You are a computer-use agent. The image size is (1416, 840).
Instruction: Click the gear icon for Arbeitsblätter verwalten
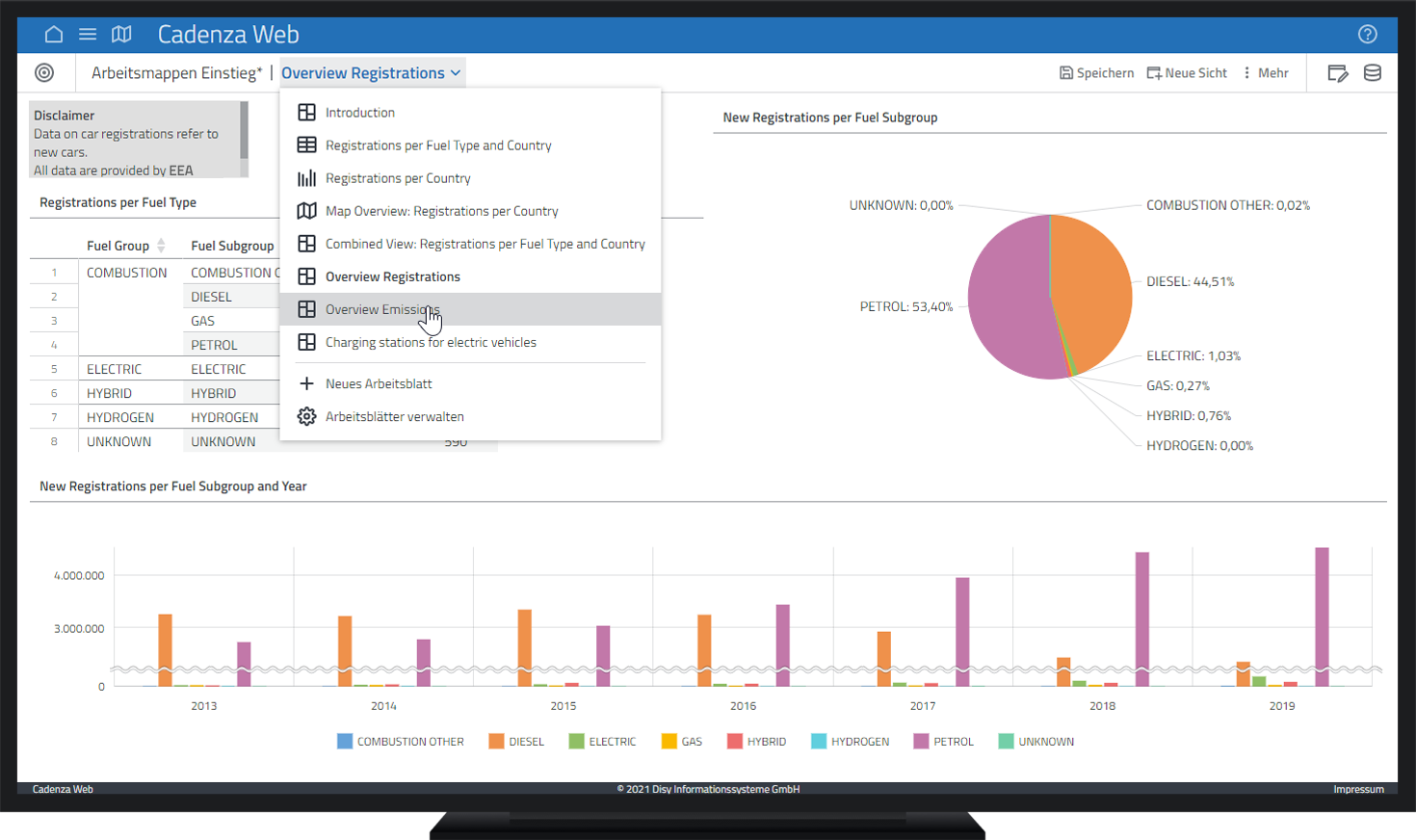[x=306, y=417]
